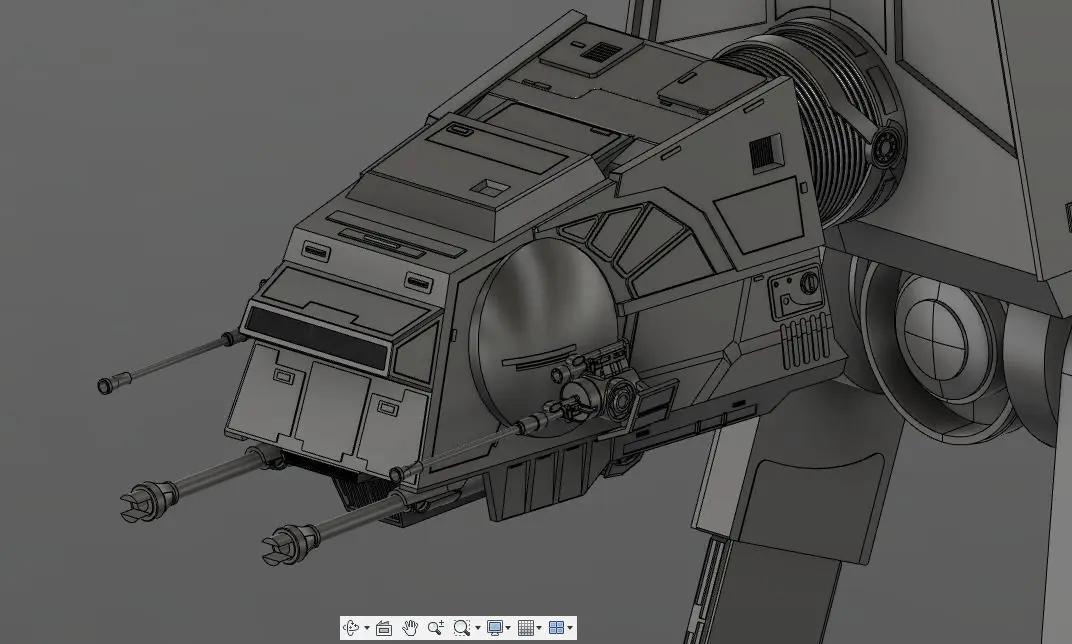Activate the Pan hand tool
The width and height of the screenshot is (1072, 644).
410,628
